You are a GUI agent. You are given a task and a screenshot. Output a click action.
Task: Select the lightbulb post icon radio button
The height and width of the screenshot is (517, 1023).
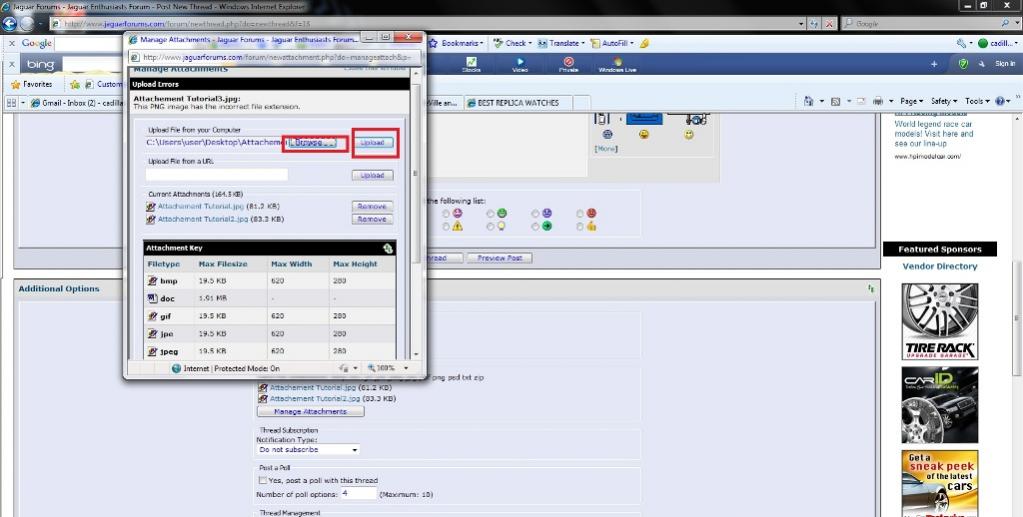(x=491, y=227)
